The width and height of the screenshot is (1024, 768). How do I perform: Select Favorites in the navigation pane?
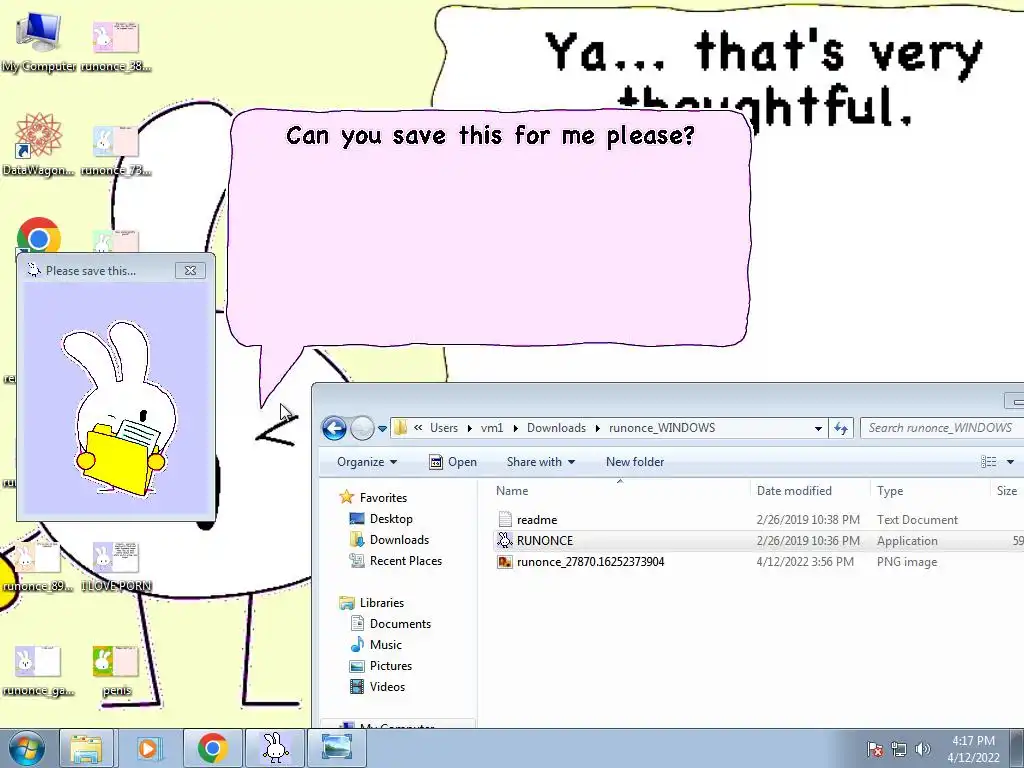(374, 498)
